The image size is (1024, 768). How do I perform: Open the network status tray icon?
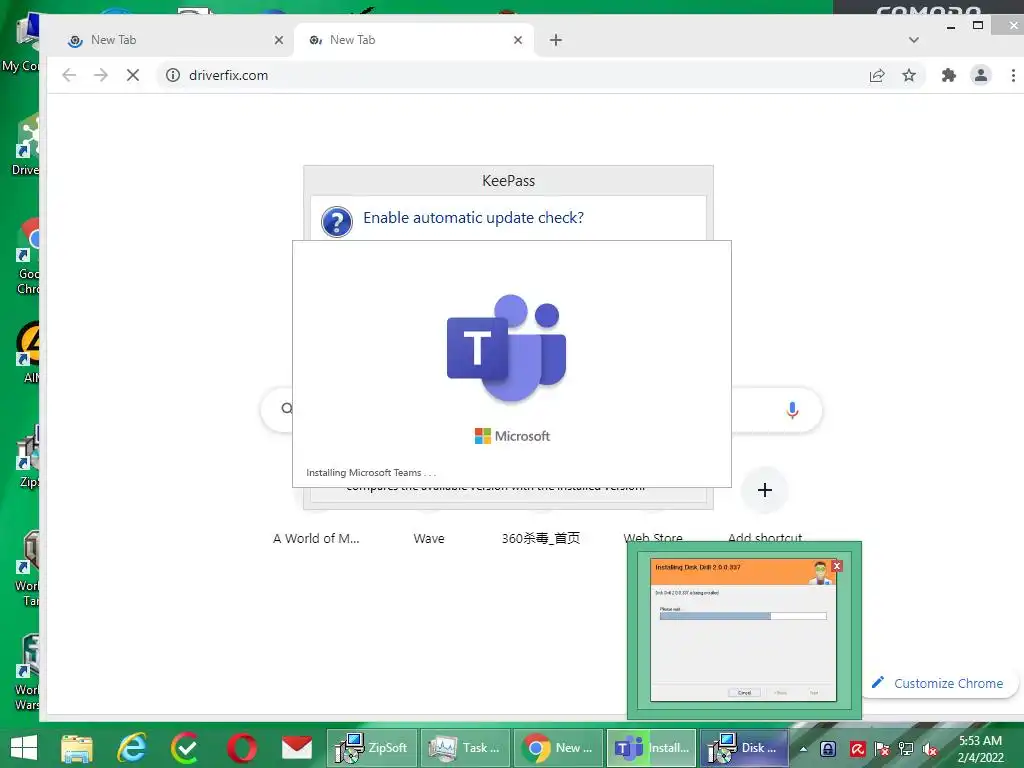pyautogui.click(x=906, y=749)
